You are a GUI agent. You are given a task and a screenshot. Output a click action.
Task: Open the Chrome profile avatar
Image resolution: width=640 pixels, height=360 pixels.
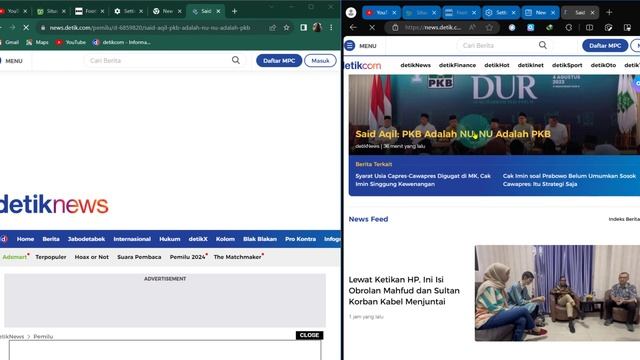pyautogui.click(x=317, y=27)
